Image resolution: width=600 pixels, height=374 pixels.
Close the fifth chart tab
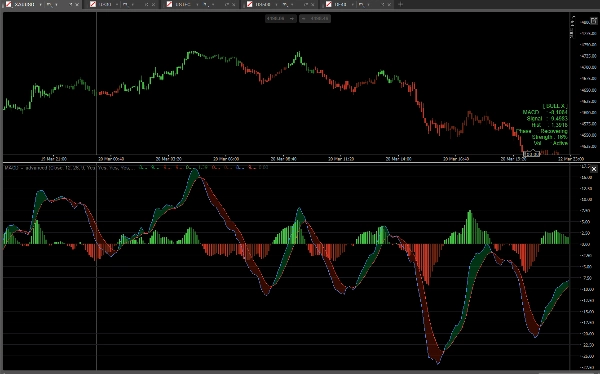pyautogui.click(x=390, y=5)
